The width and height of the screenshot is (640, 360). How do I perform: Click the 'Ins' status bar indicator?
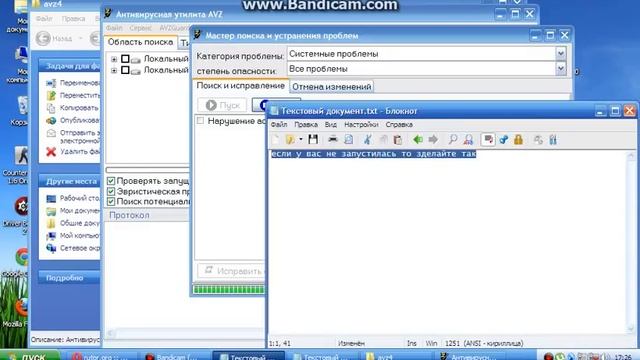(x=411, y=343)
